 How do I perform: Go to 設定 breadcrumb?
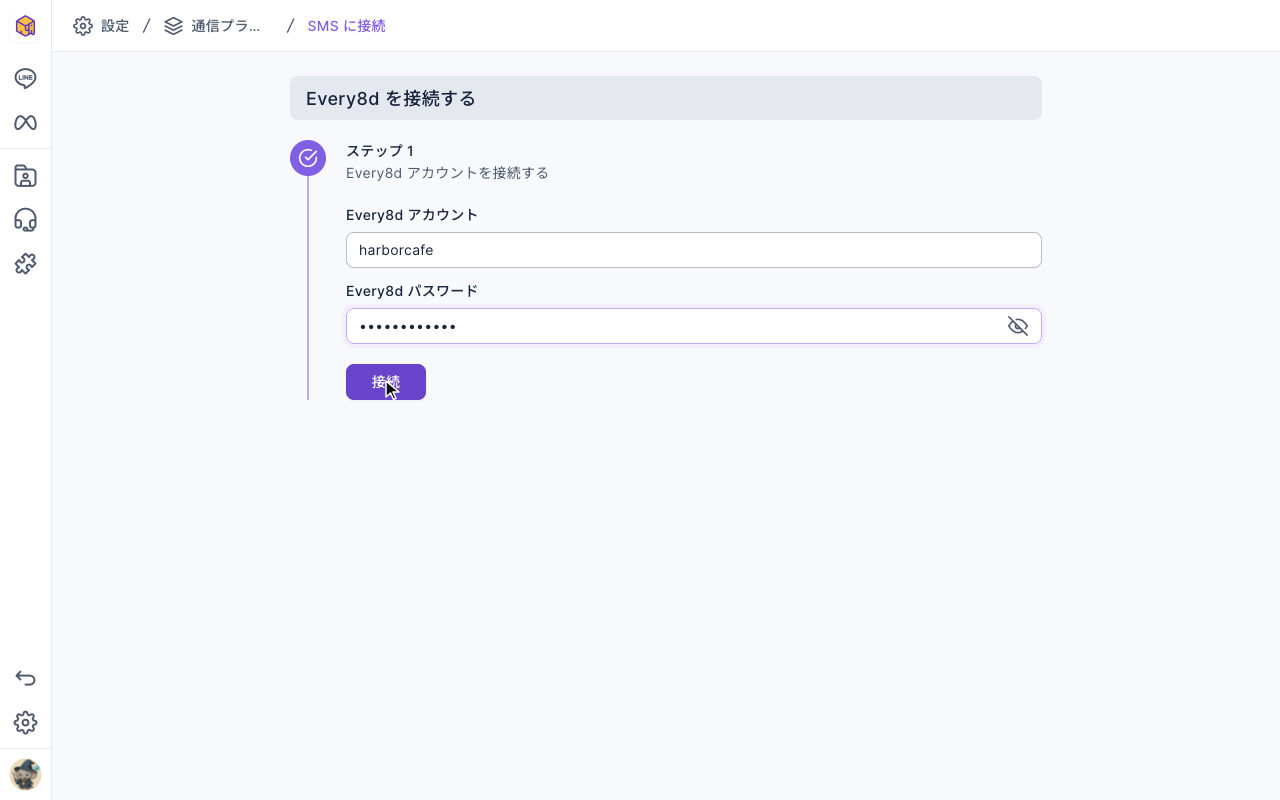point(115,26)
